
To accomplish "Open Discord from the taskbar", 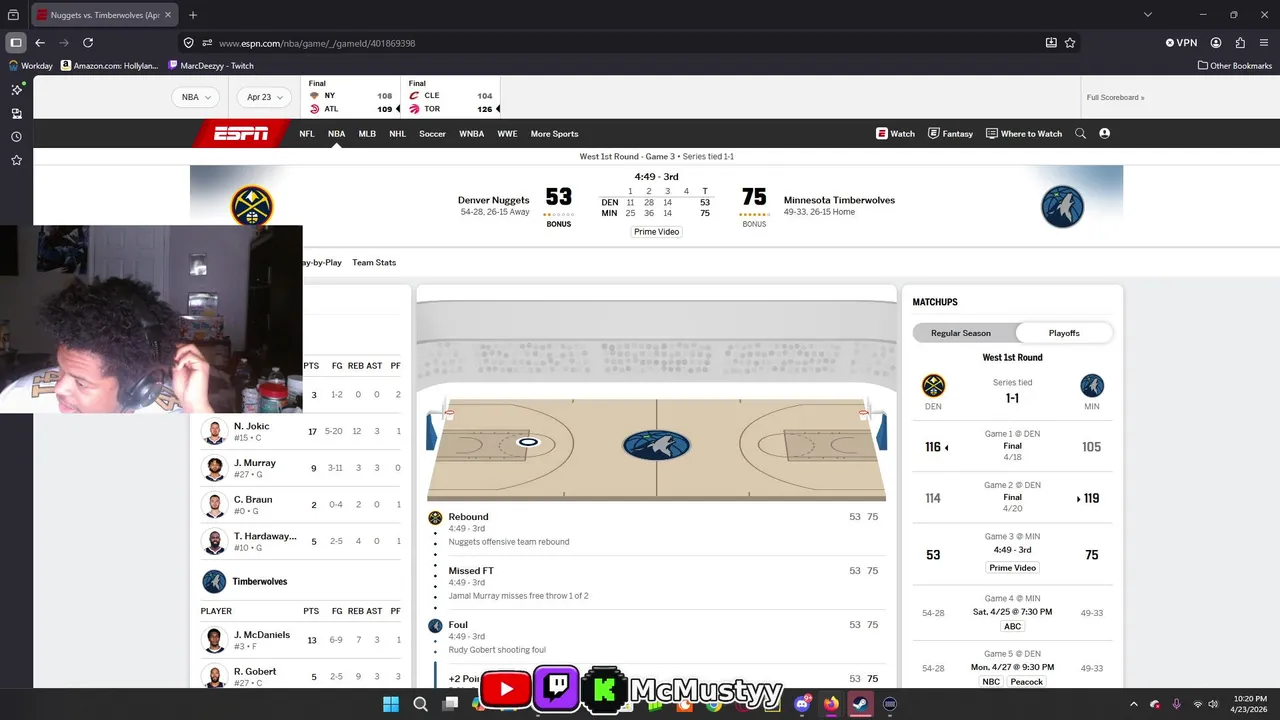I will [x=801, y=704].
